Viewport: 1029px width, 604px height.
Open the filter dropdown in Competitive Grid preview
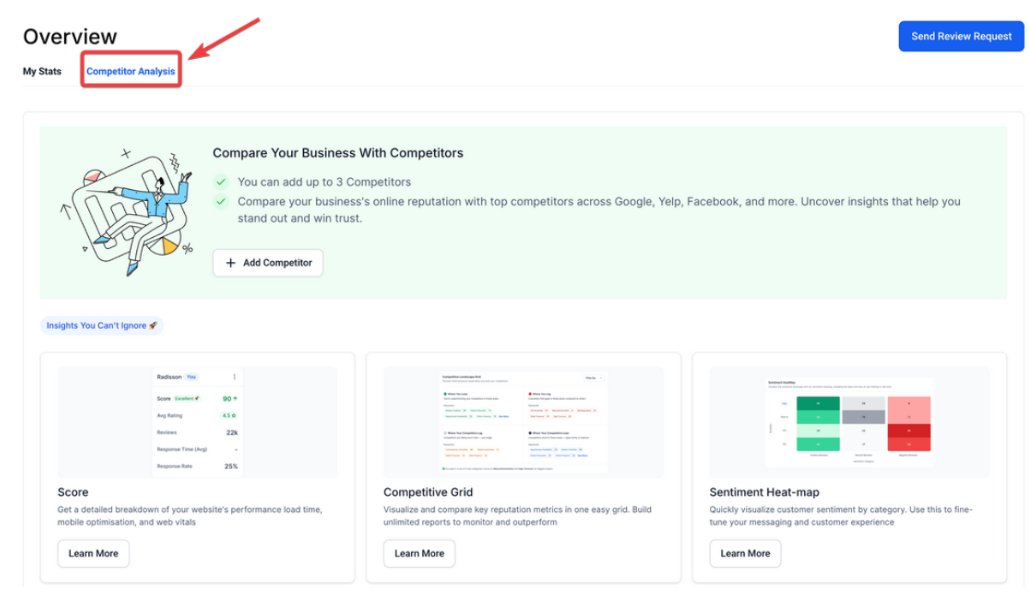click(592, 379)
